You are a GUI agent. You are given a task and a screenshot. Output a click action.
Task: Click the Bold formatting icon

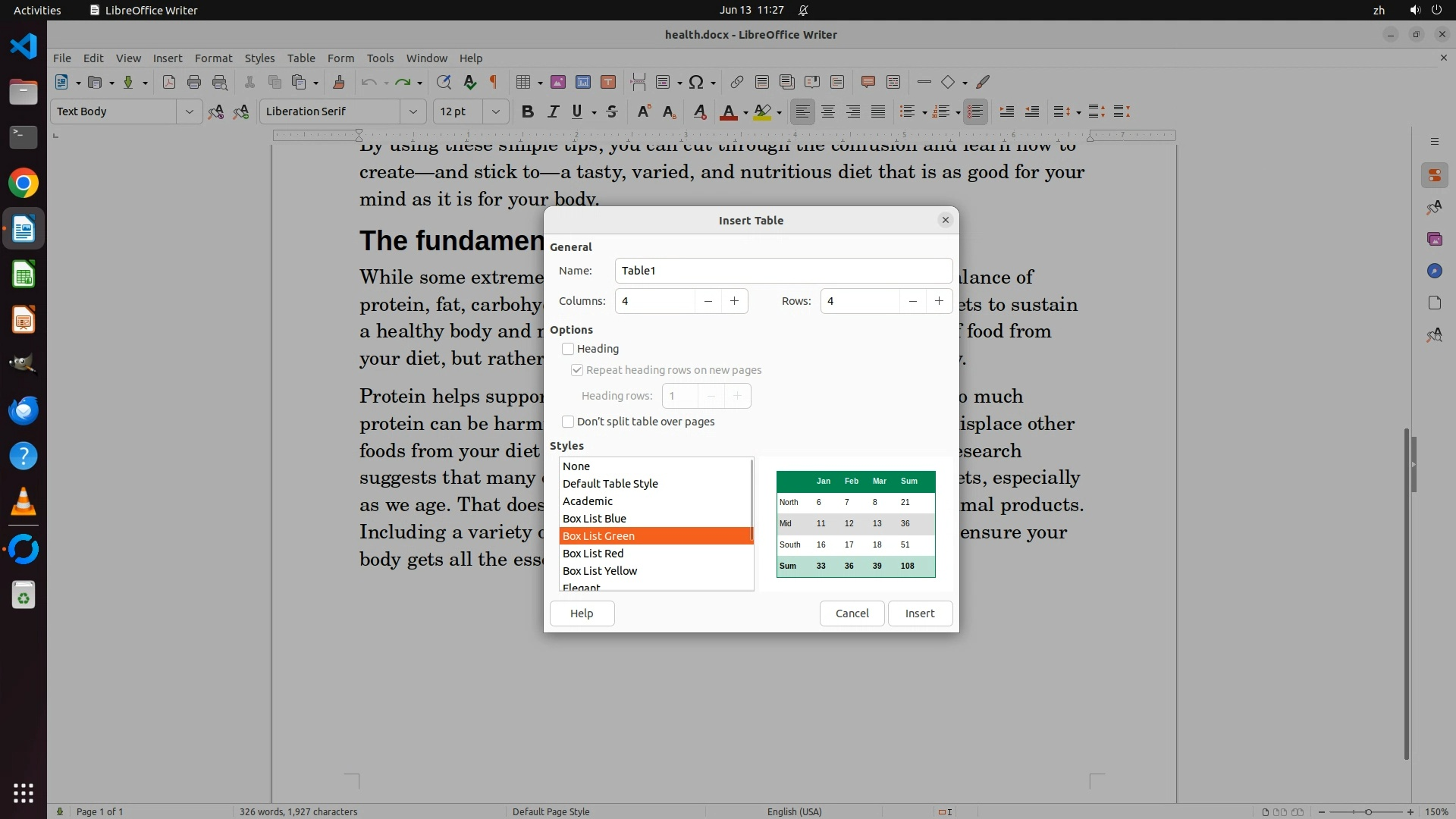point(528,111)
